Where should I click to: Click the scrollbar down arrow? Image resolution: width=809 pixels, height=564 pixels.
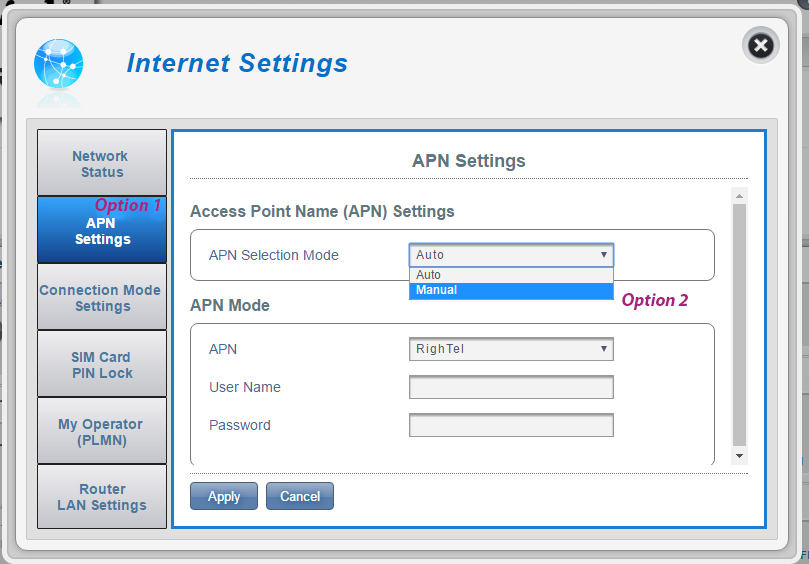coord(739,456)
